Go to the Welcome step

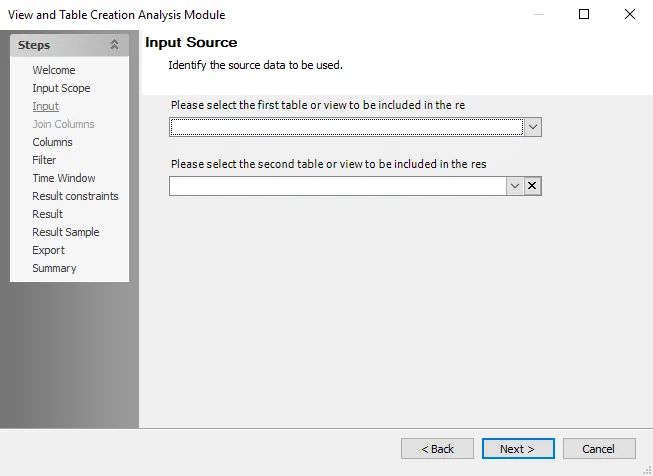(54, 70)
